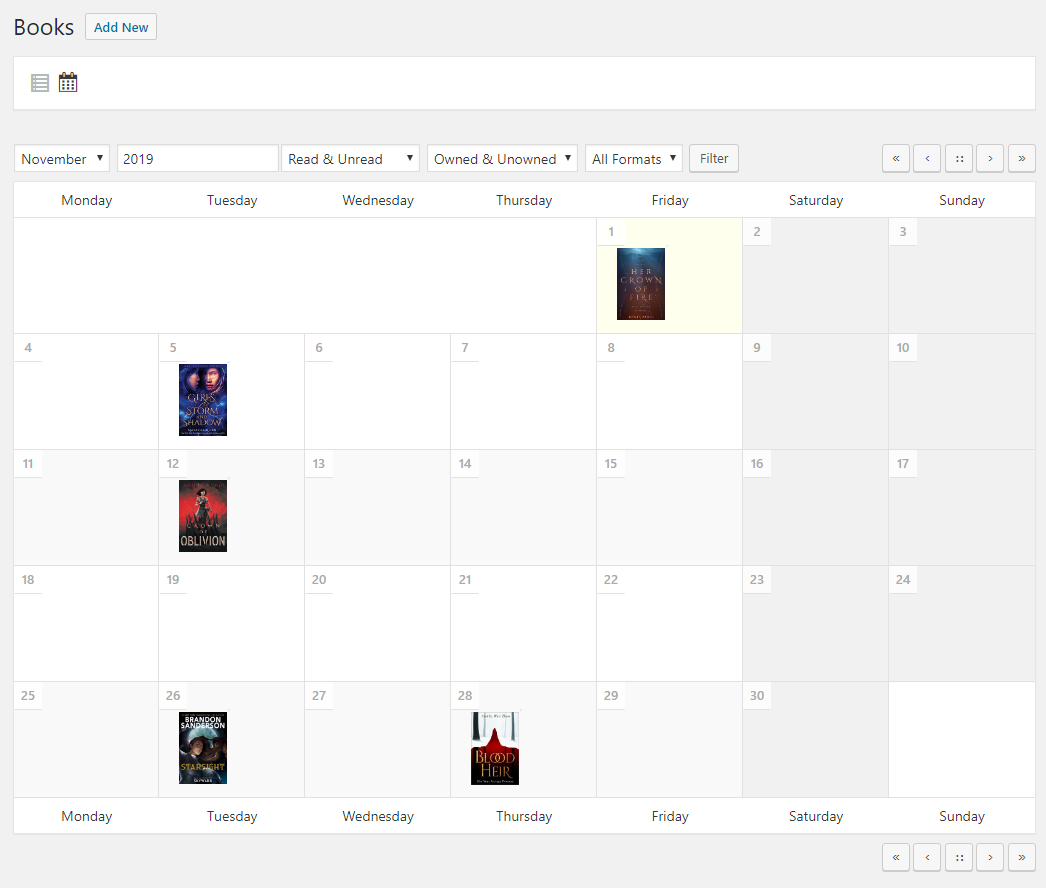Click bottom » next year button

tap(1022, 857)
